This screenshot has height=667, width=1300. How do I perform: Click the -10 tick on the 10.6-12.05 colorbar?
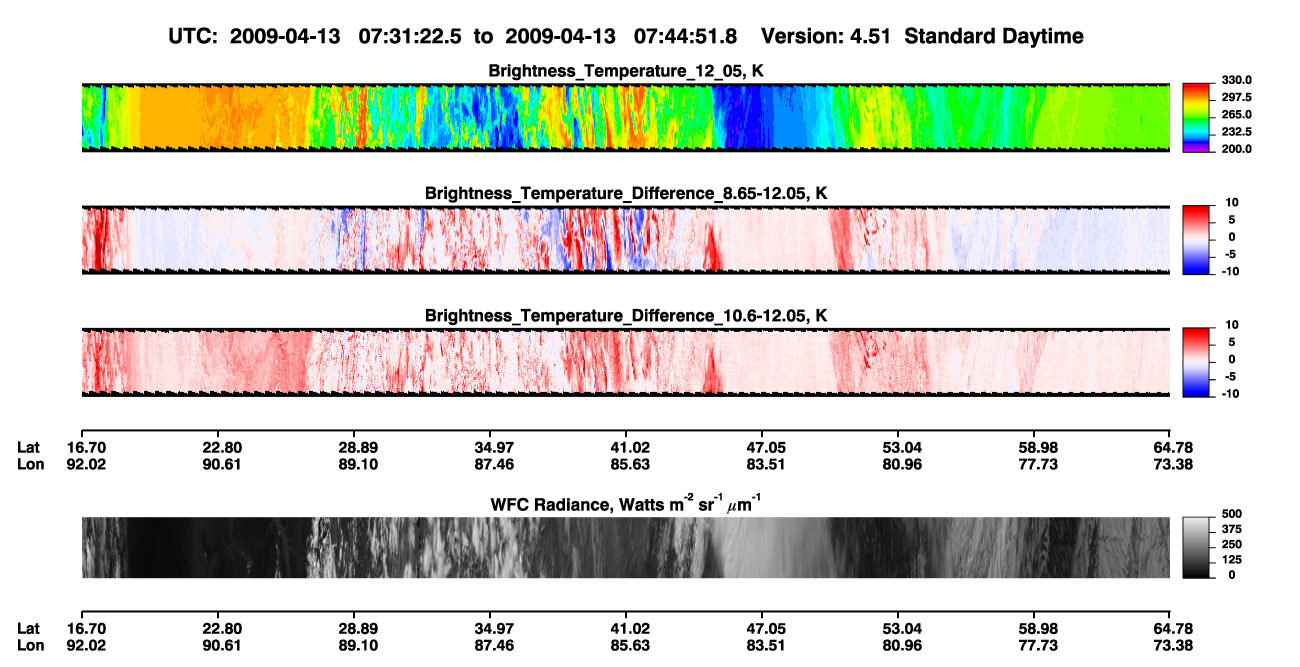coord(1231,393)
